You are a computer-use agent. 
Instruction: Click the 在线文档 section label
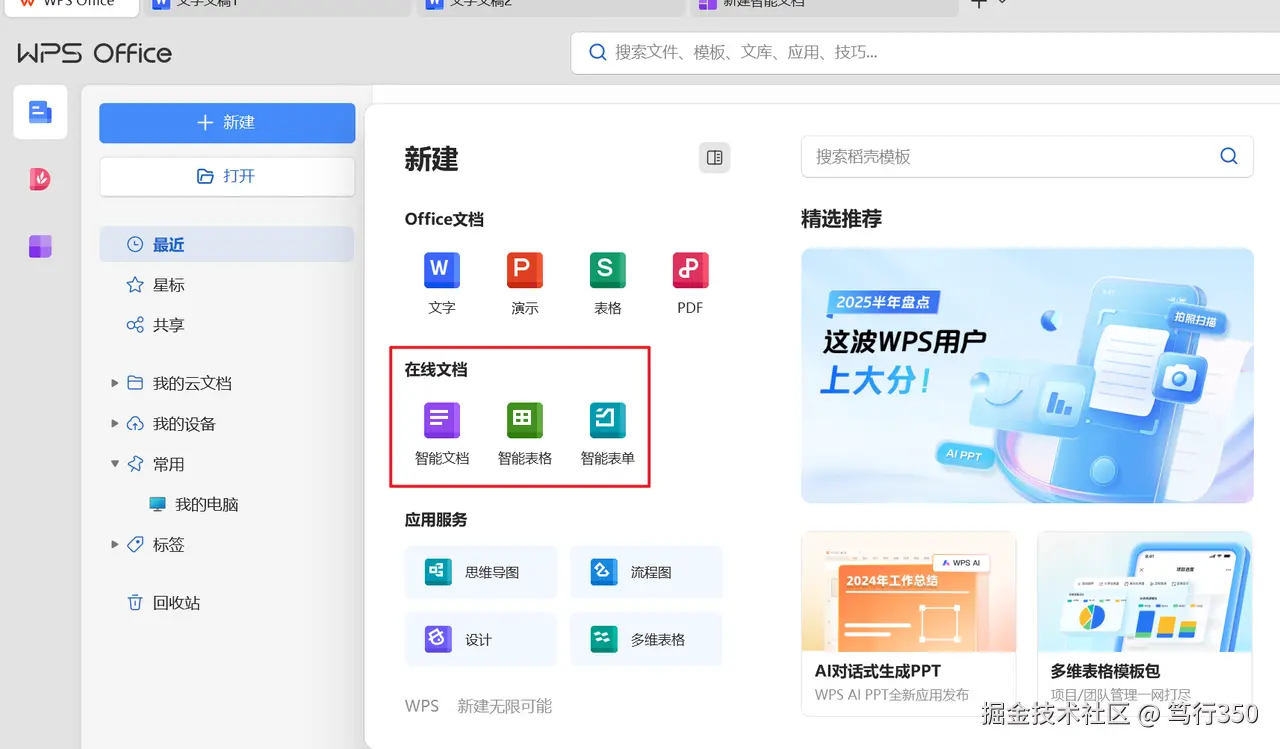point(435,369)
